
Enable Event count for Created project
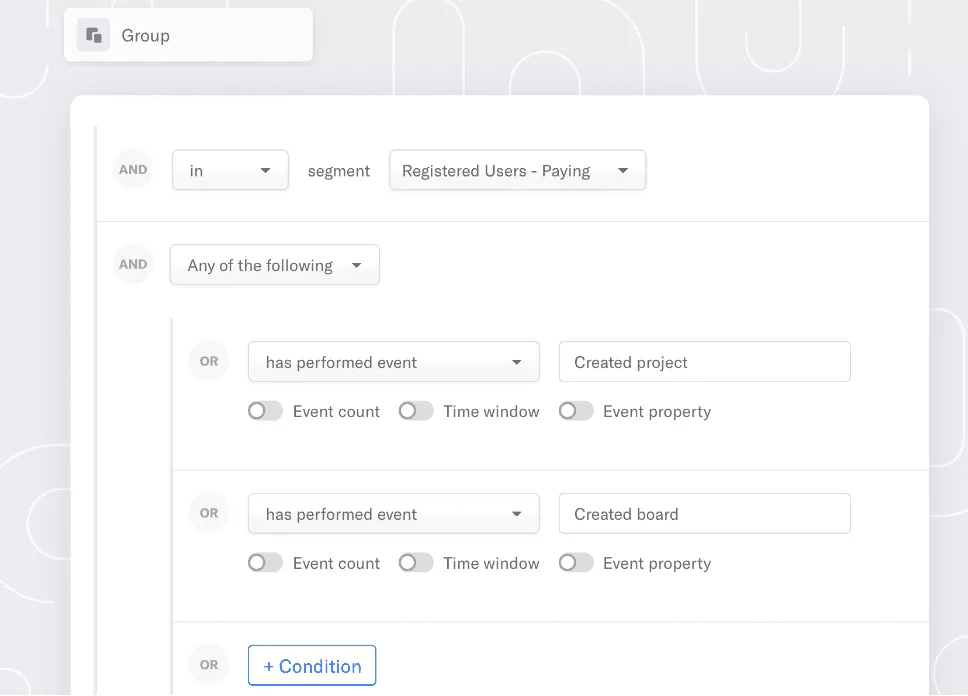pyautogui.click(x=265, y=411)
